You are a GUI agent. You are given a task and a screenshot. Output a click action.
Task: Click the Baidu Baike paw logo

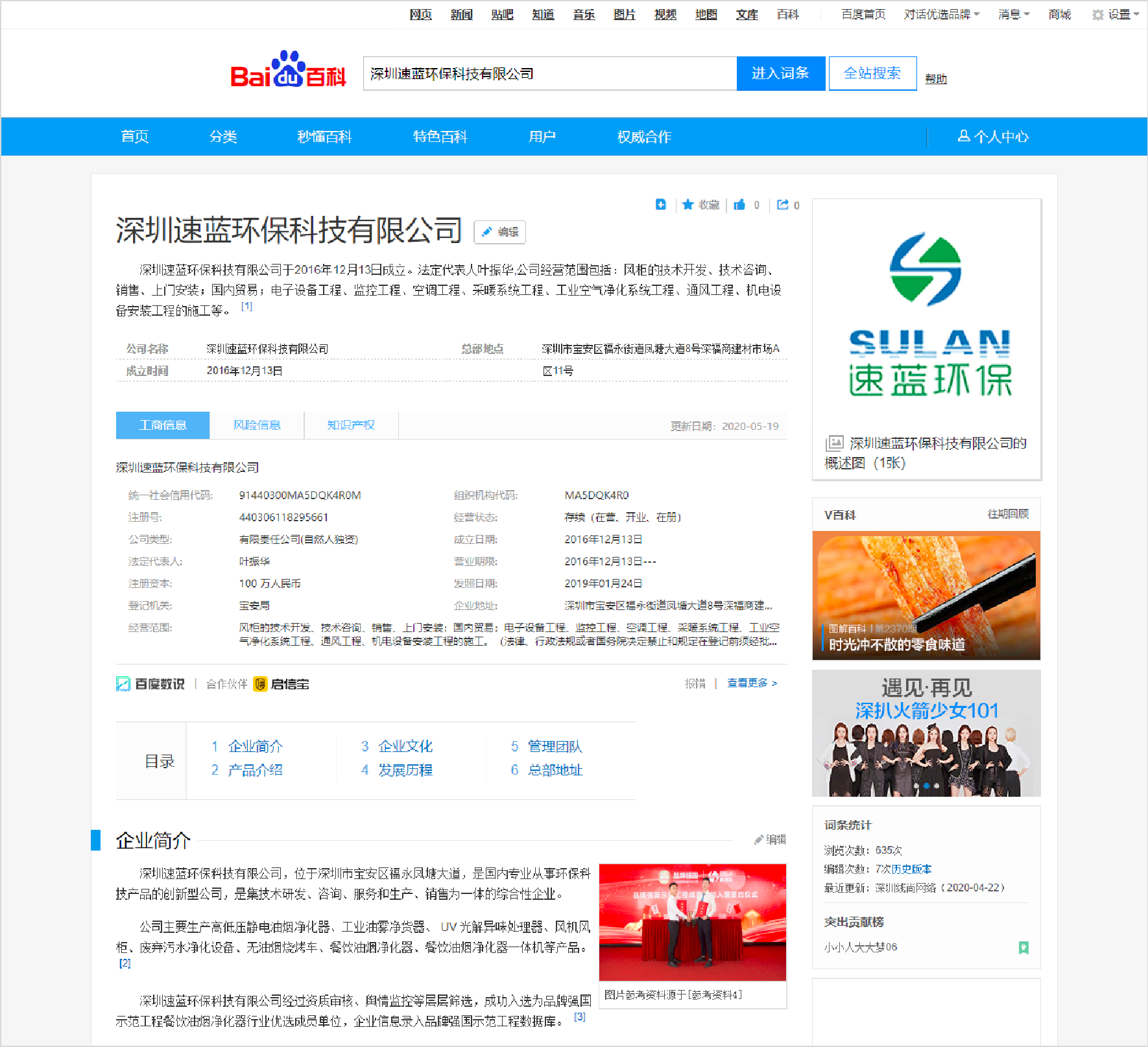tap(288, 70)
